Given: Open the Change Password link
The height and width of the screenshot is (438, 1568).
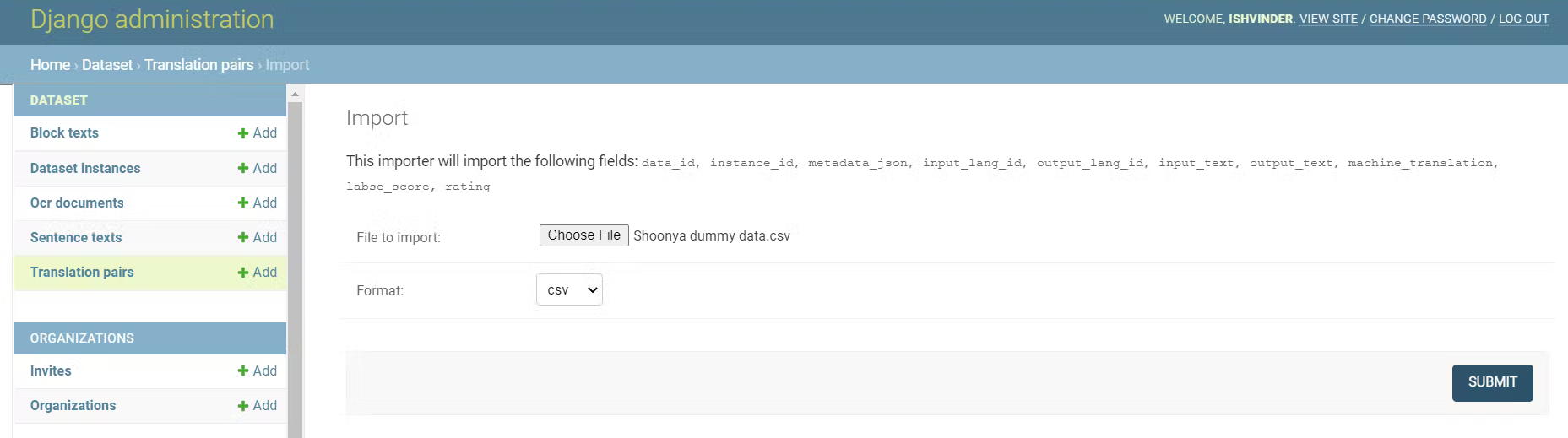Looking at the screenshot, I should tap(1428, 19).
